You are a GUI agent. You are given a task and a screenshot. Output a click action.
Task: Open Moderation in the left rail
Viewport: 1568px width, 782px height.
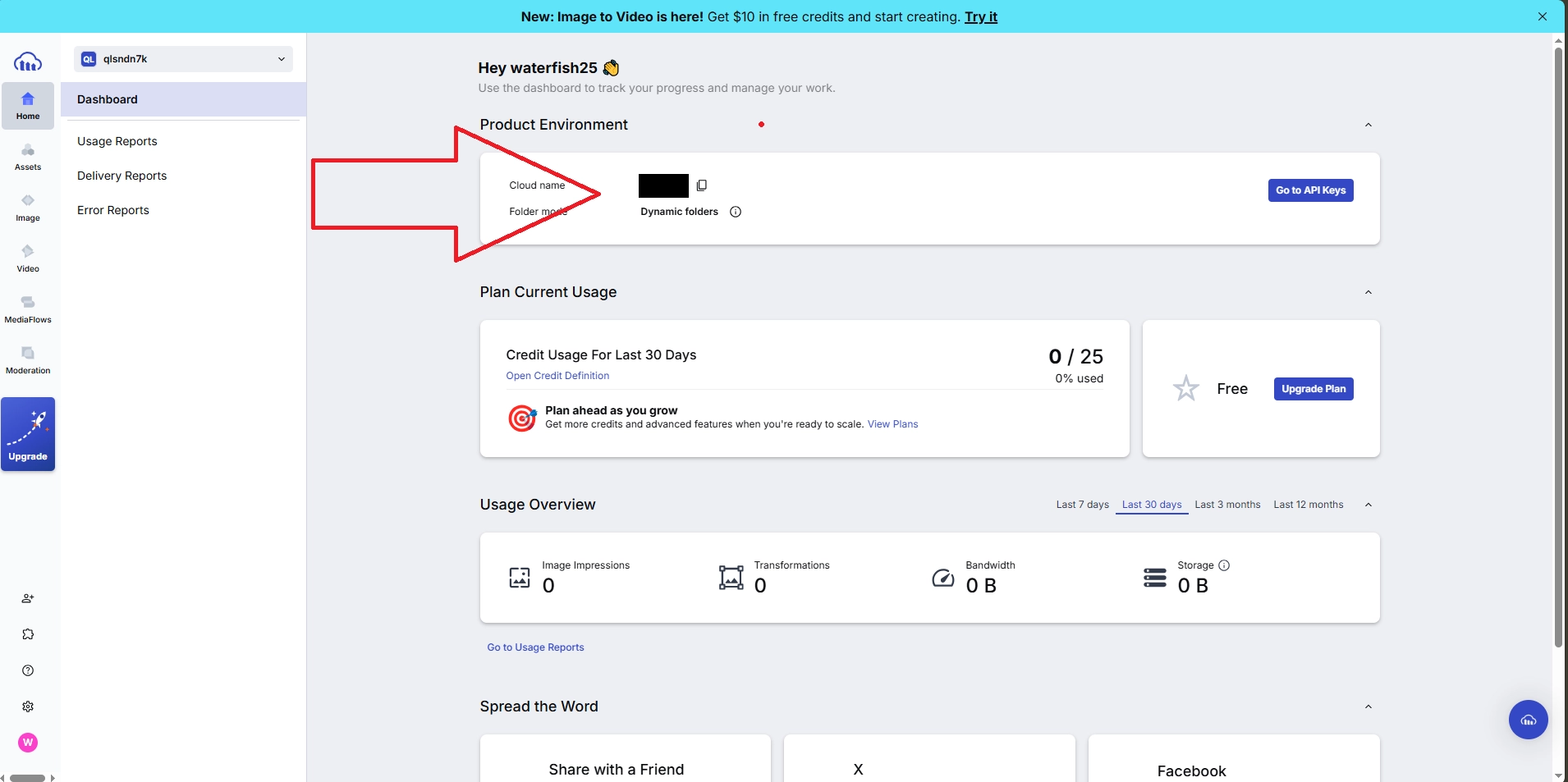28,360
